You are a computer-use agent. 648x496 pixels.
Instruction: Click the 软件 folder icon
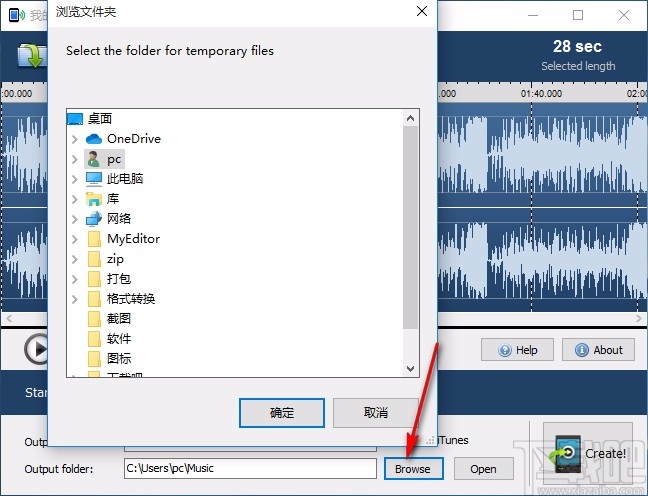(x=94, y=339)
